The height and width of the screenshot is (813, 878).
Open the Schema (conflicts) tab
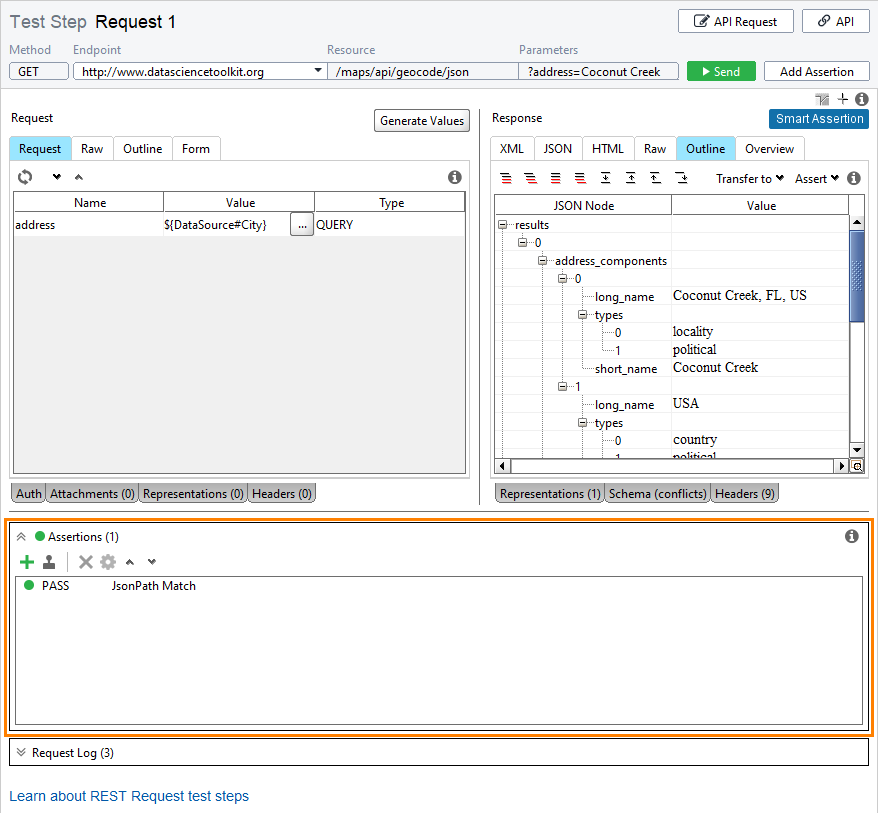tap(657, 493)
